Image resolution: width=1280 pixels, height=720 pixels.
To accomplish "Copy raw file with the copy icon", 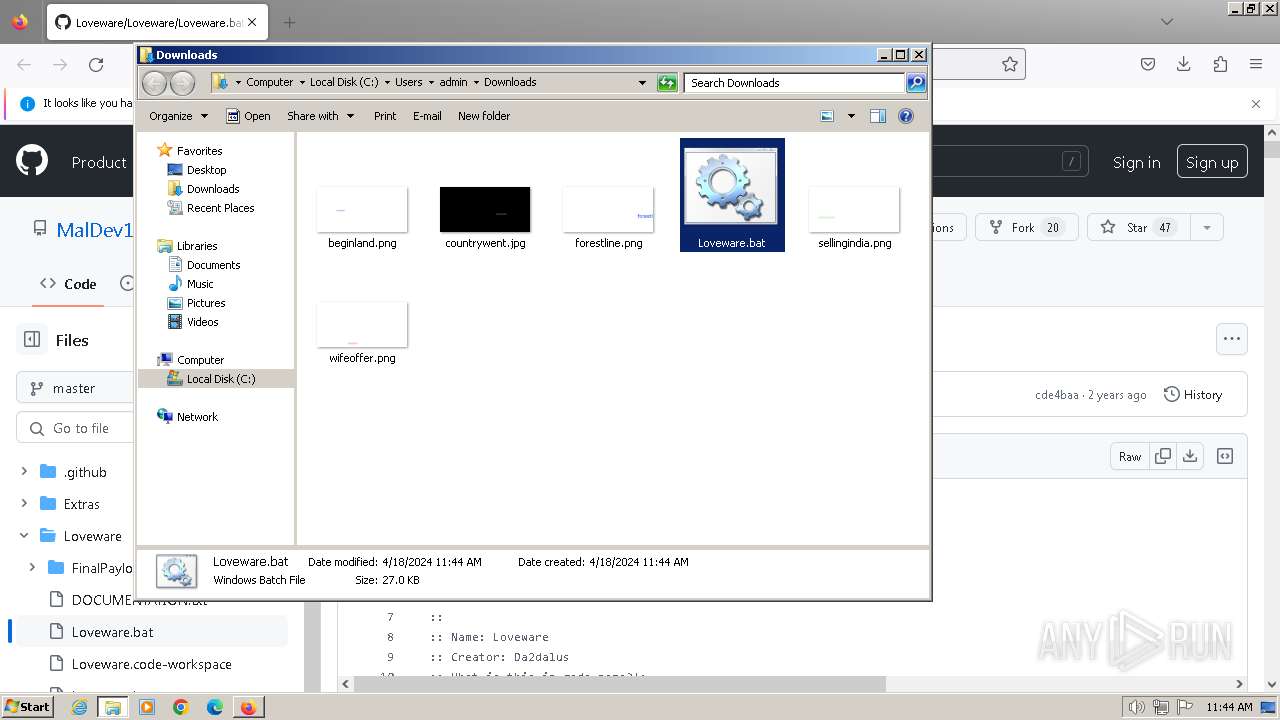I will [1163, 456].
